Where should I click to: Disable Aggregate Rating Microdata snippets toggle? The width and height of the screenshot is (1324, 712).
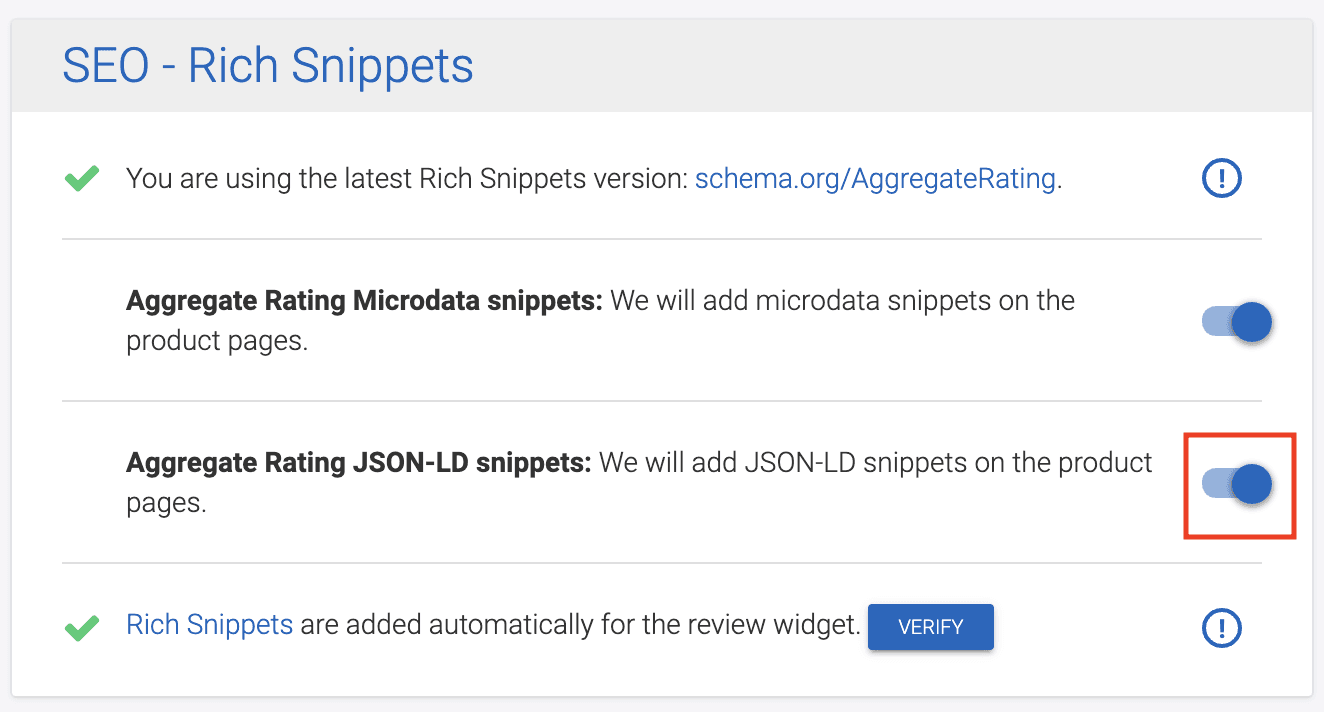(x=1237, y=323)
